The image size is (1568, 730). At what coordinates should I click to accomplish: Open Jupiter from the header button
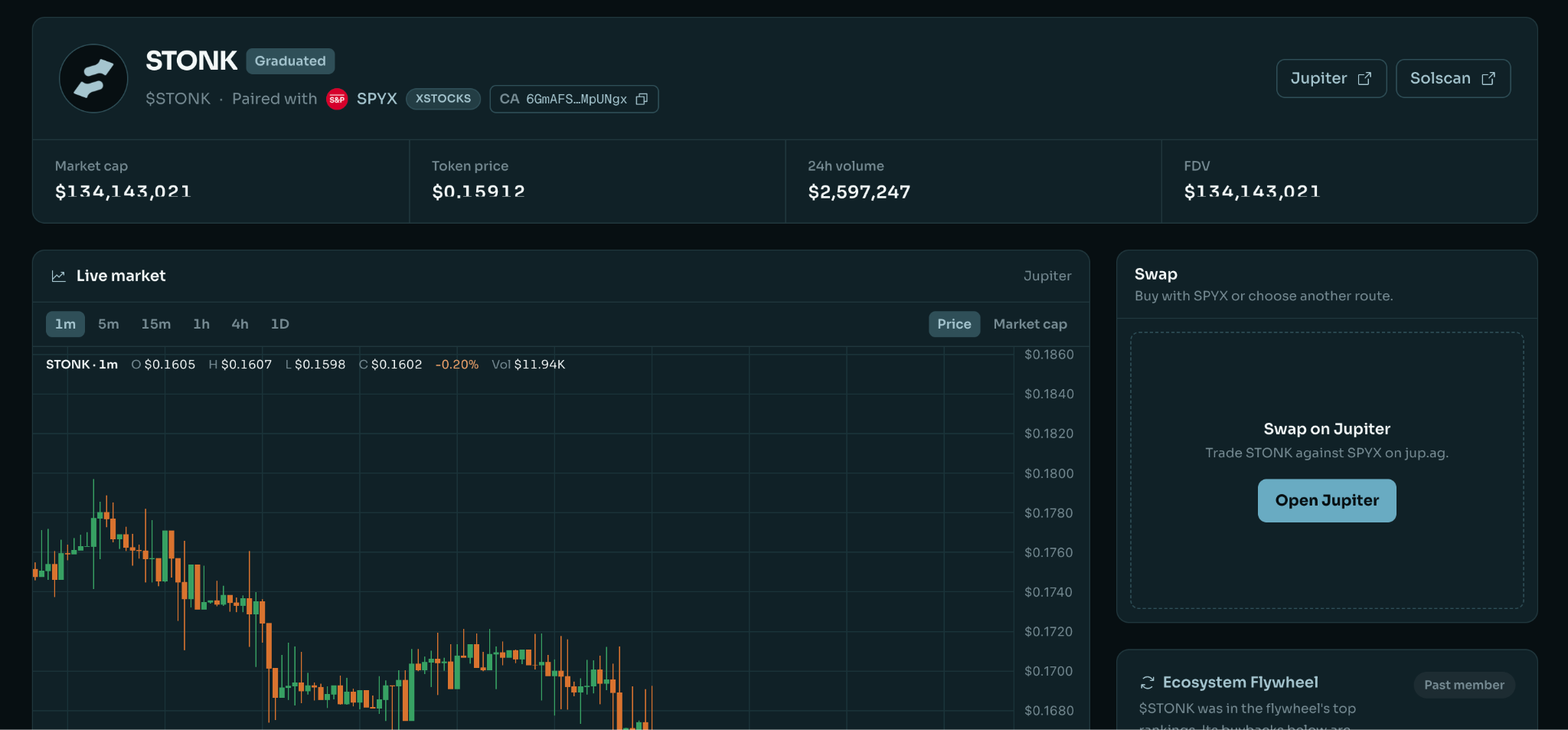pyautogui.click(x=1331, y=78)
